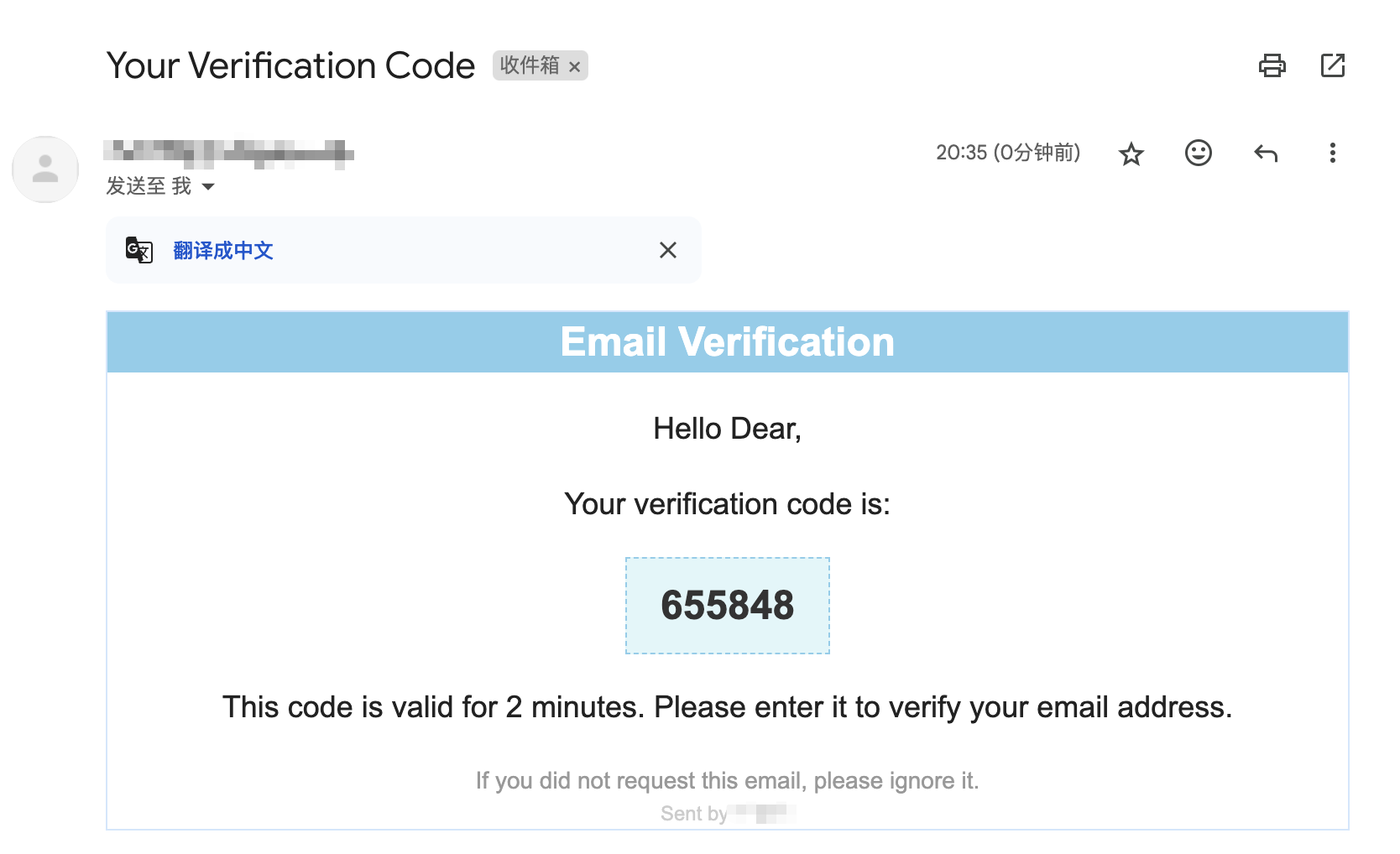This screenshot has height=854, width=1400.
Task: Star this verification email
Action: point(1131,154)
